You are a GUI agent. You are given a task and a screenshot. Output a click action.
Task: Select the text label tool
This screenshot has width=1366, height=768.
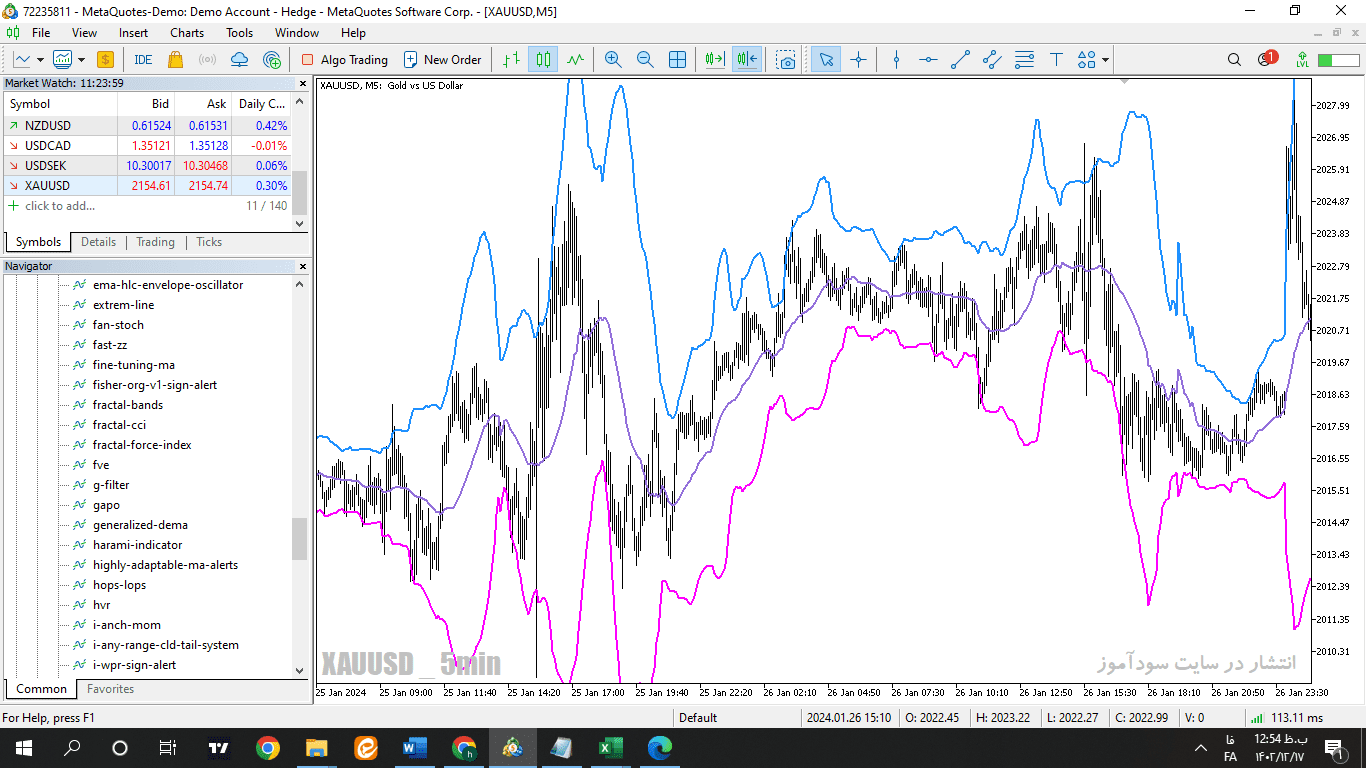(x=1056, y=60)
